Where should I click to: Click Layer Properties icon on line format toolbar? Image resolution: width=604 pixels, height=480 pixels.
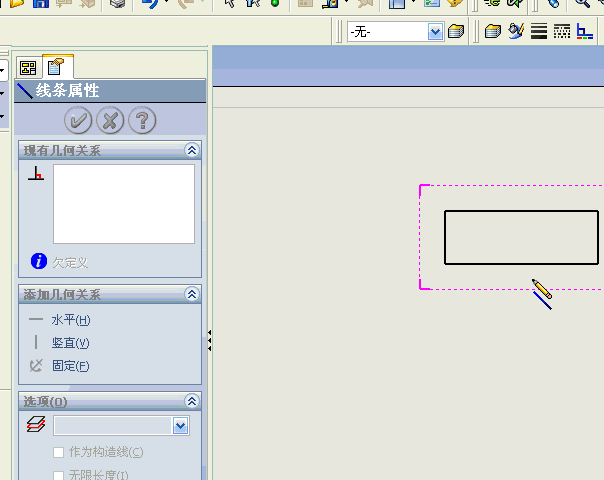point(493,31)
